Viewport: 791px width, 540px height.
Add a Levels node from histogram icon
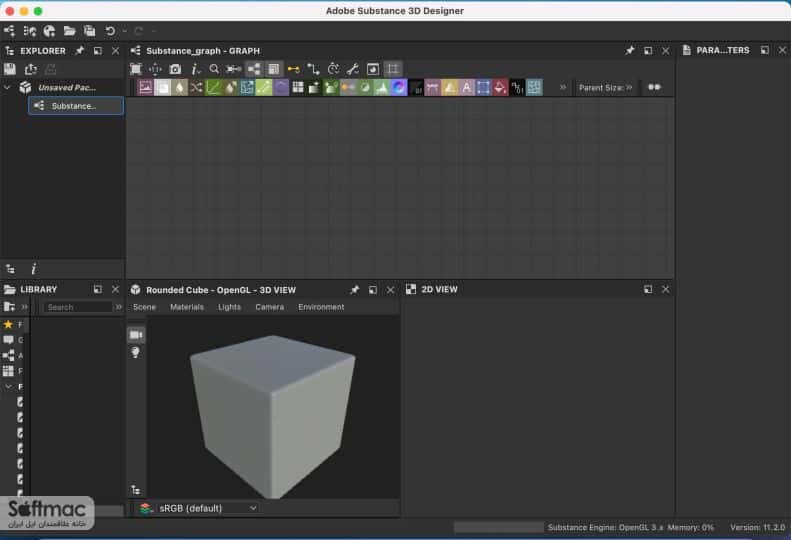pyautogui.click(x=382, y=87)
